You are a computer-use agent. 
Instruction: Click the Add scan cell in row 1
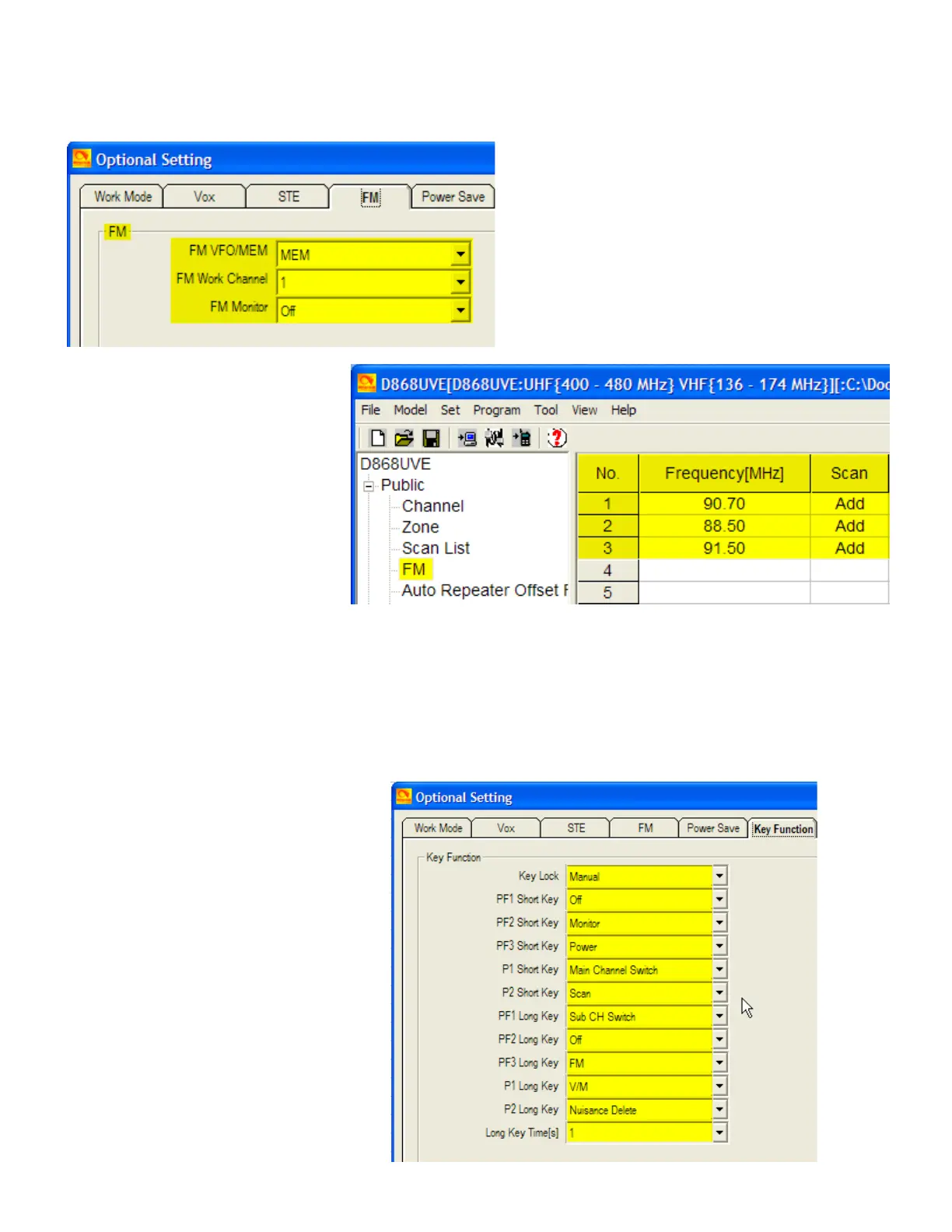coord(849,504)
